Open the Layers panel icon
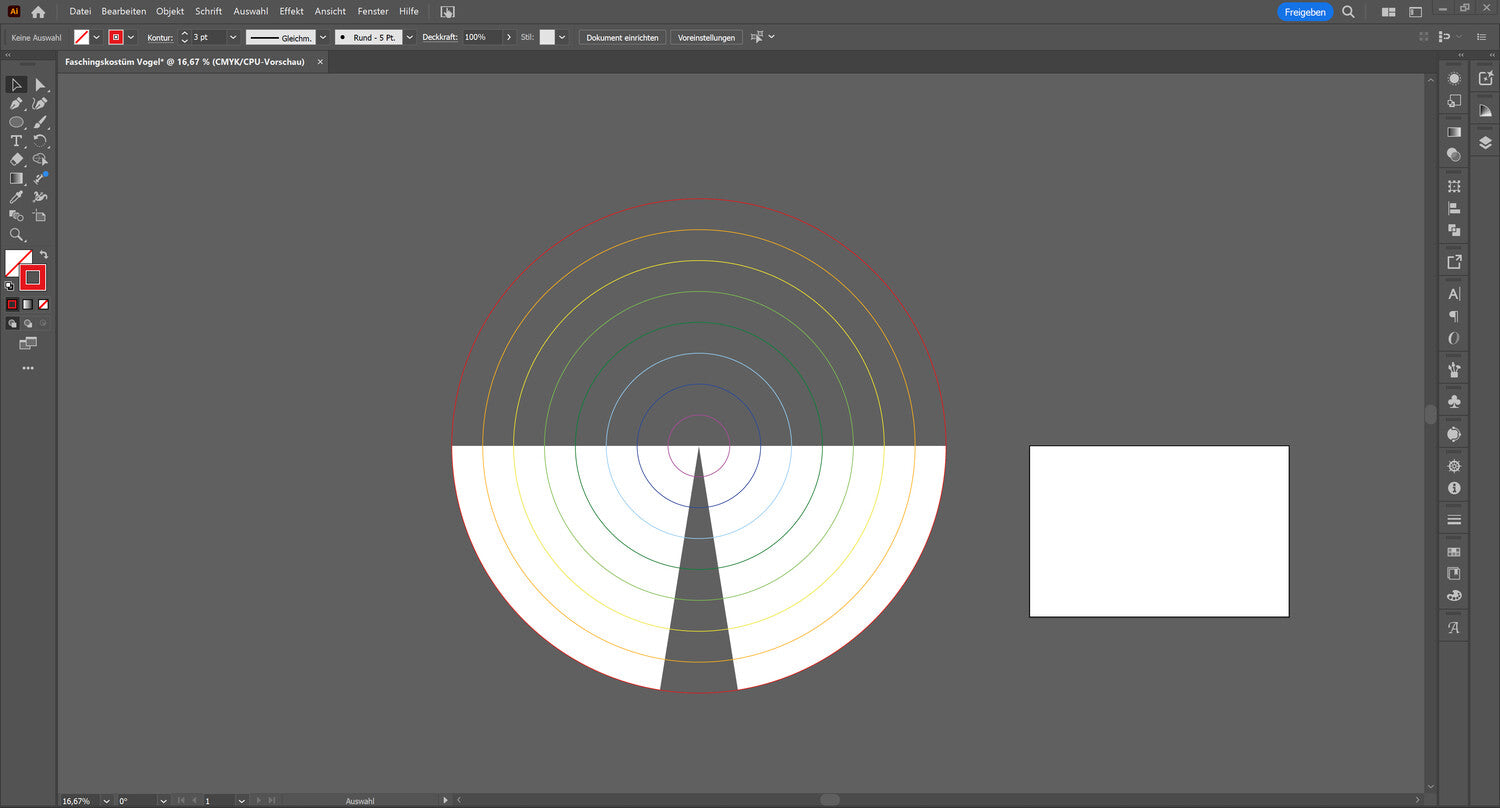This screenshot has height=808, width=1500. coord(1485,143)
